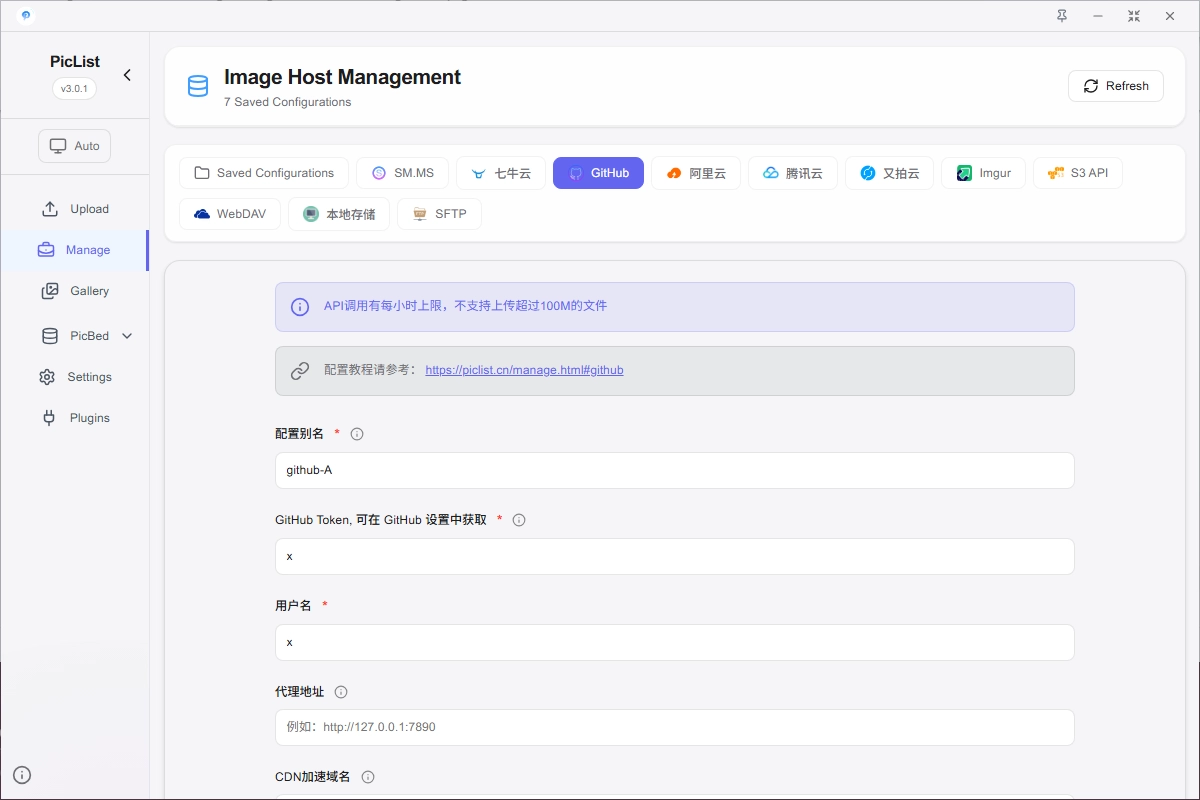Select Manage in the sidebar
This screenshot has width=1200, height=800.
75,250
